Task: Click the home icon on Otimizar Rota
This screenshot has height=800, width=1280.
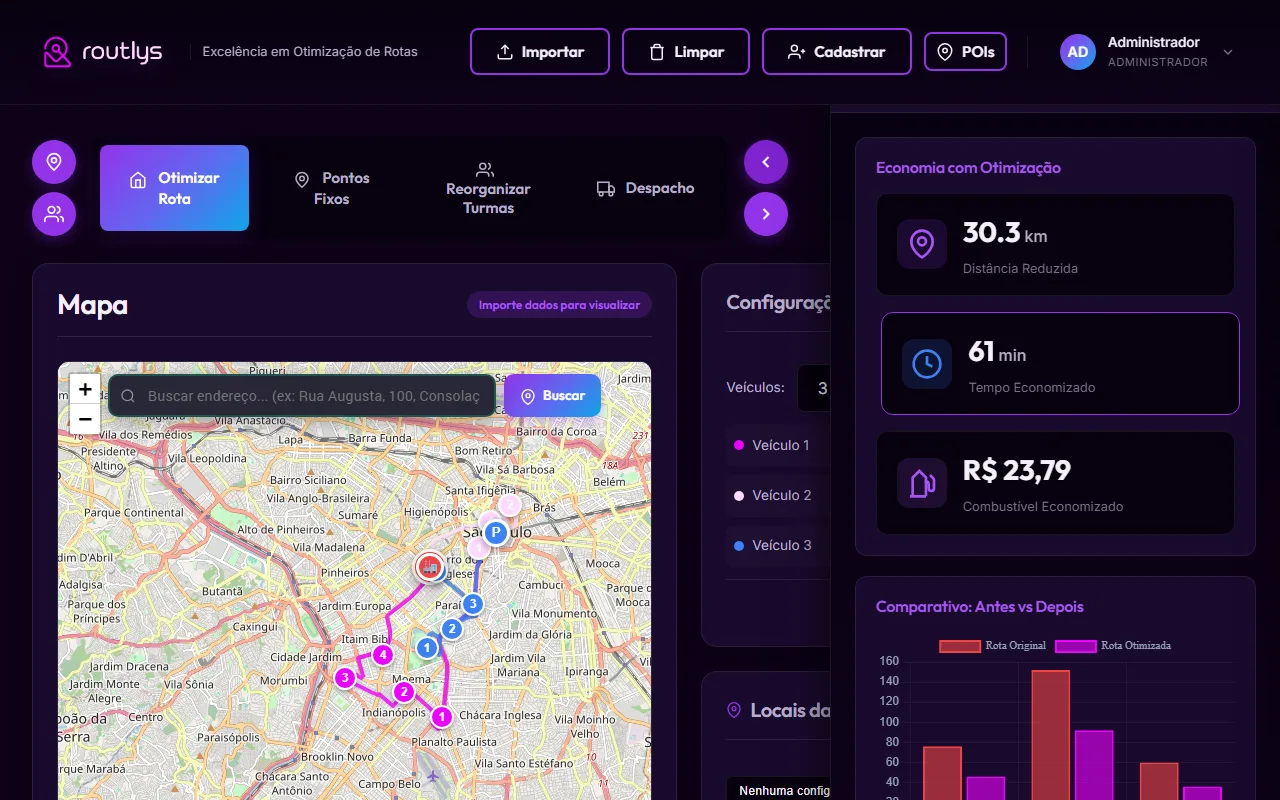Action: (138, 180)
